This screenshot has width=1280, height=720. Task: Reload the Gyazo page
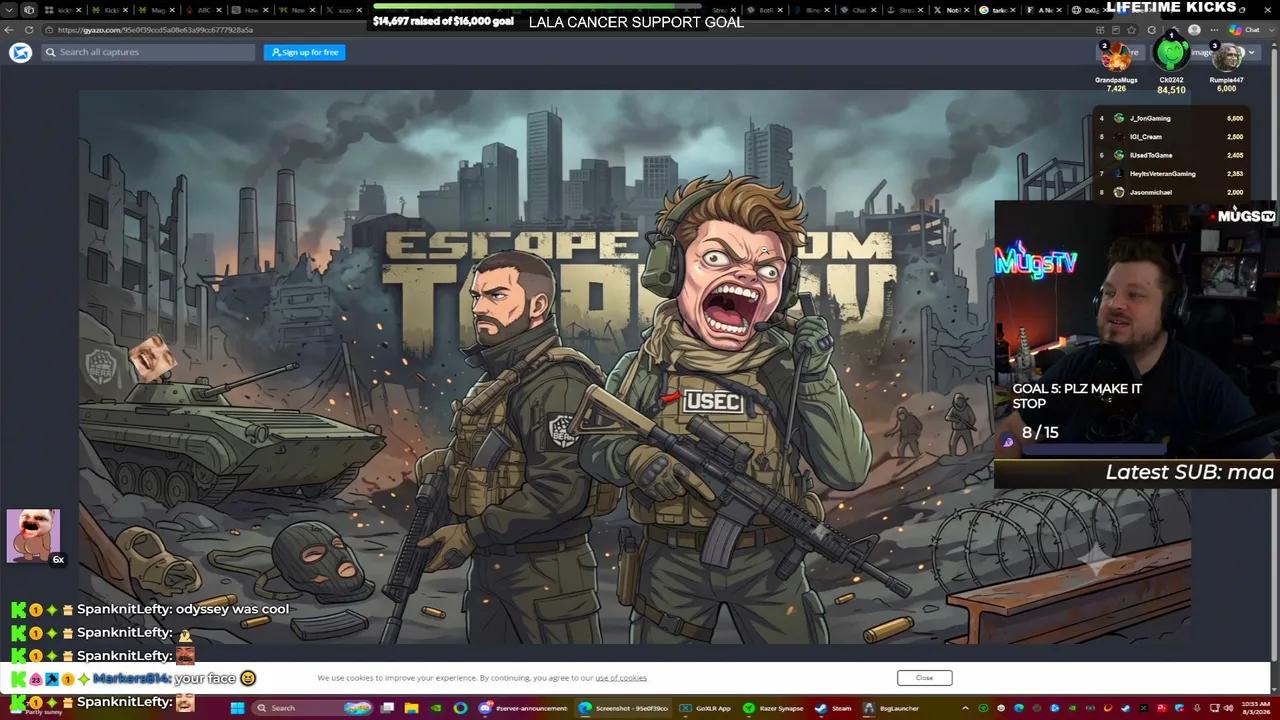click(x=28, y=30)
